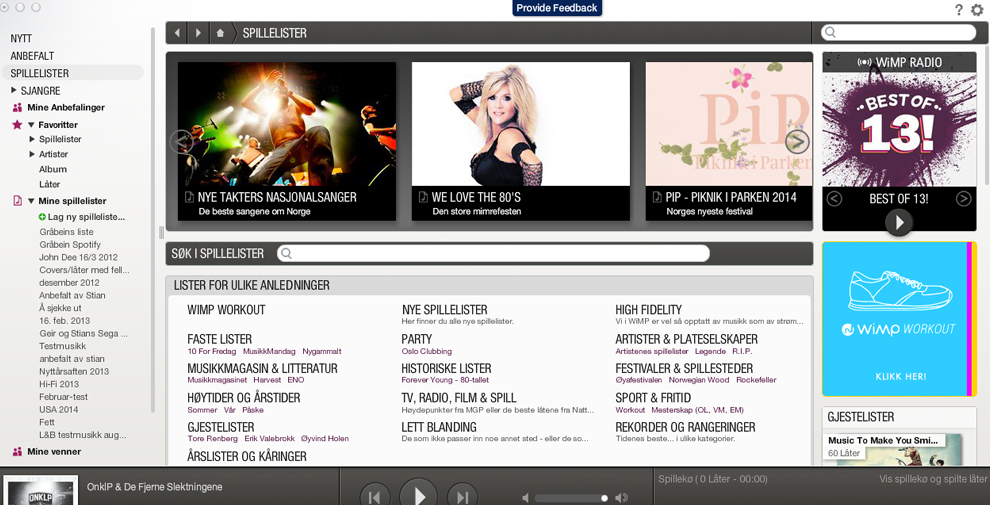
Task: Open ÅRSLISTER OG KÅRINGER category
Action: point(247,456)
